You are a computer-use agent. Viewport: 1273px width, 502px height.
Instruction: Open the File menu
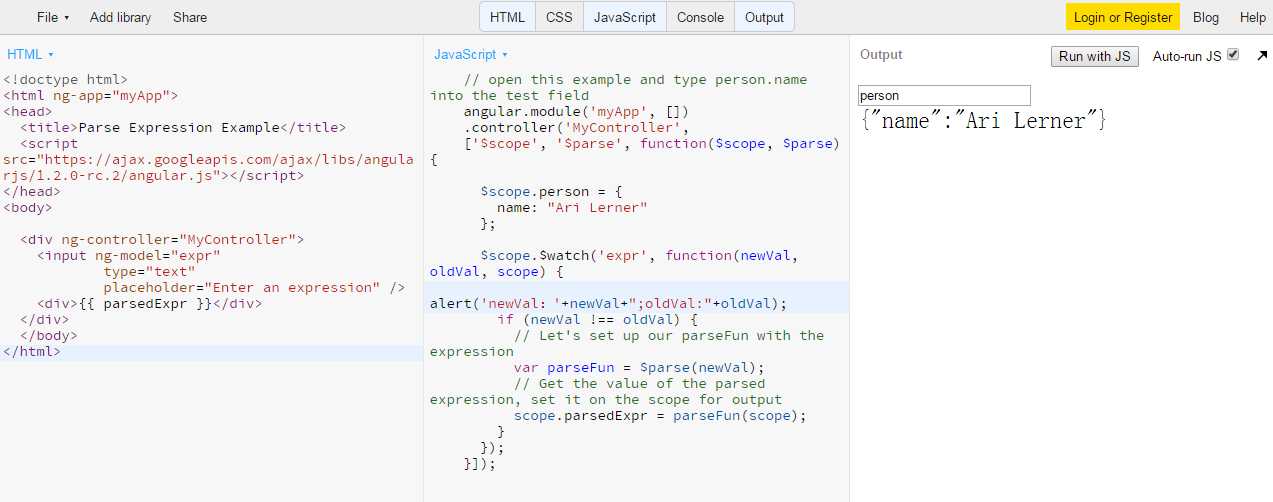tap(53, 17)
